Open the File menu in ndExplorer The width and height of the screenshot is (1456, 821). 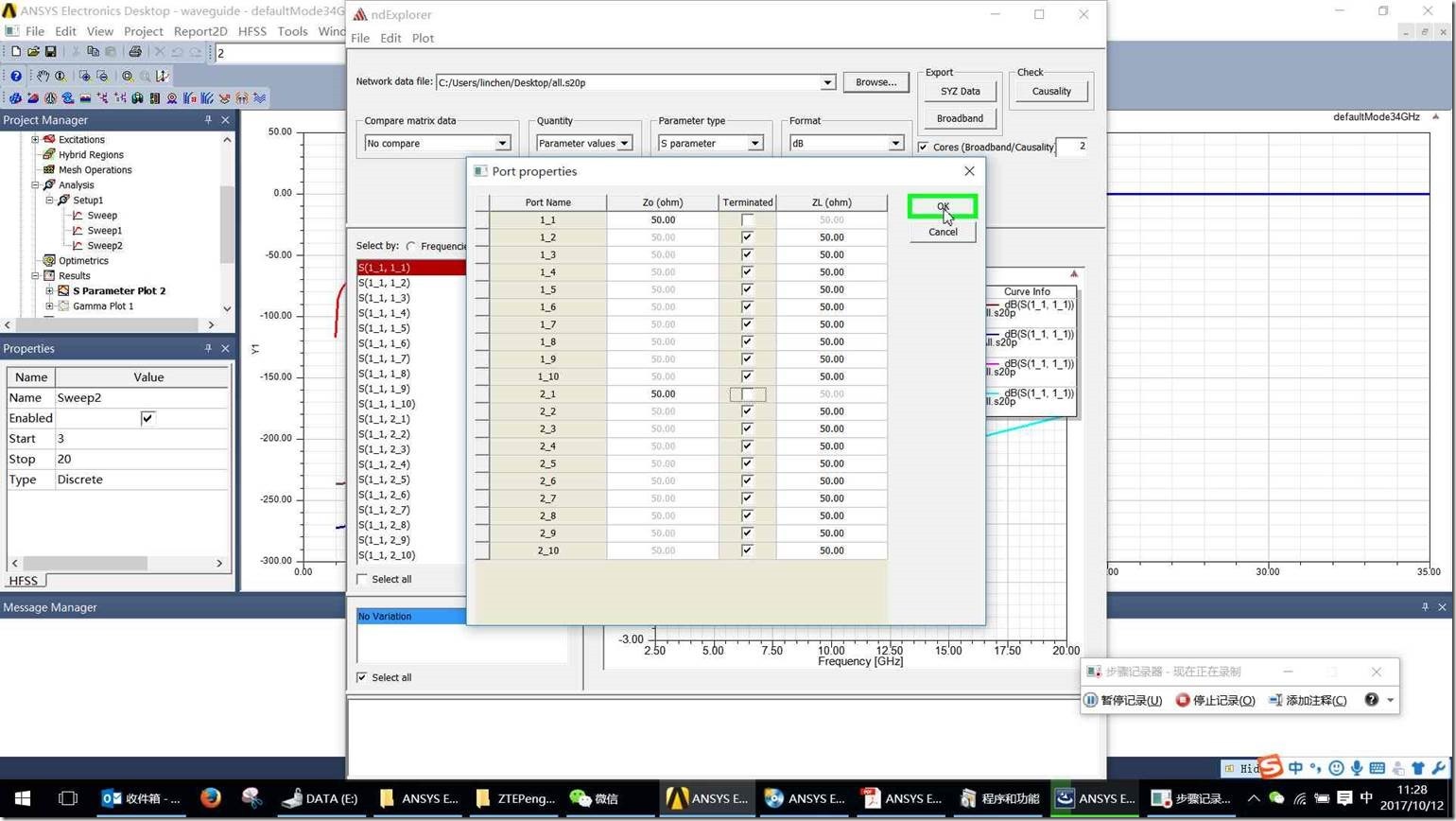(x=360, y=38)
